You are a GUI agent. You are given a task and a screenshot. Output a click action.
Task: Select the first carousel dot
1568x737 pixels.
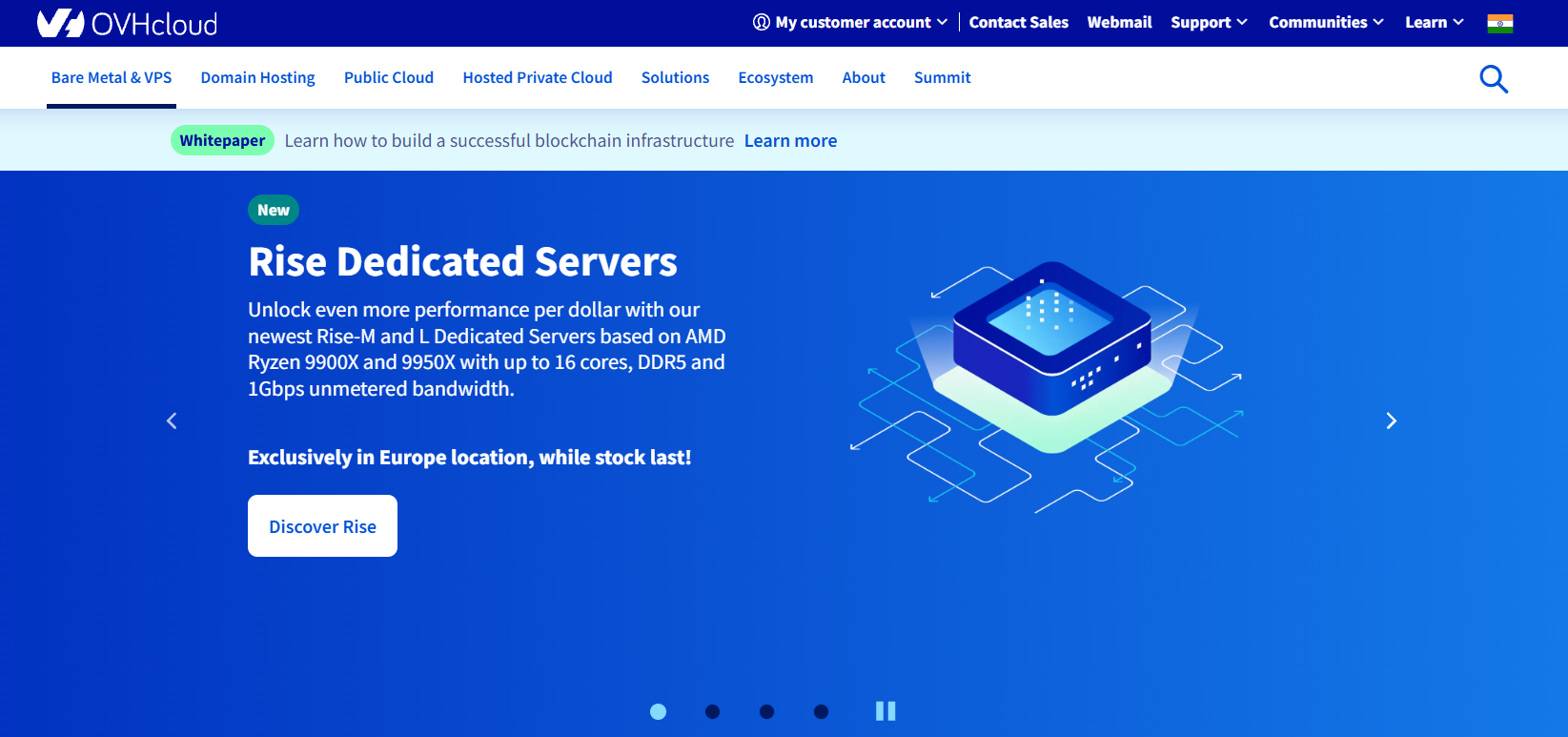tap(658, 711)
